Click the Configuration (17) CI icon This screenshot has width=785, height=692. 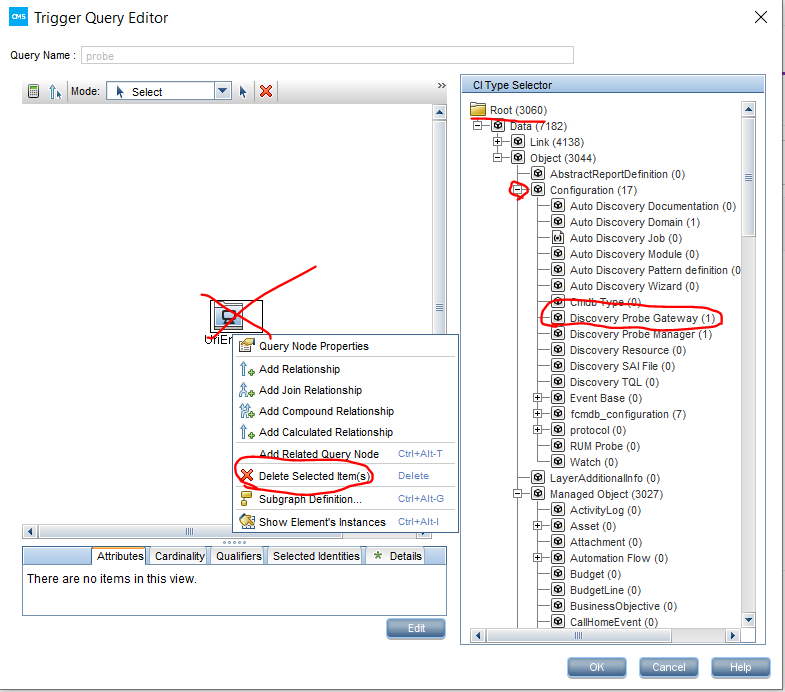pos(538,190)
